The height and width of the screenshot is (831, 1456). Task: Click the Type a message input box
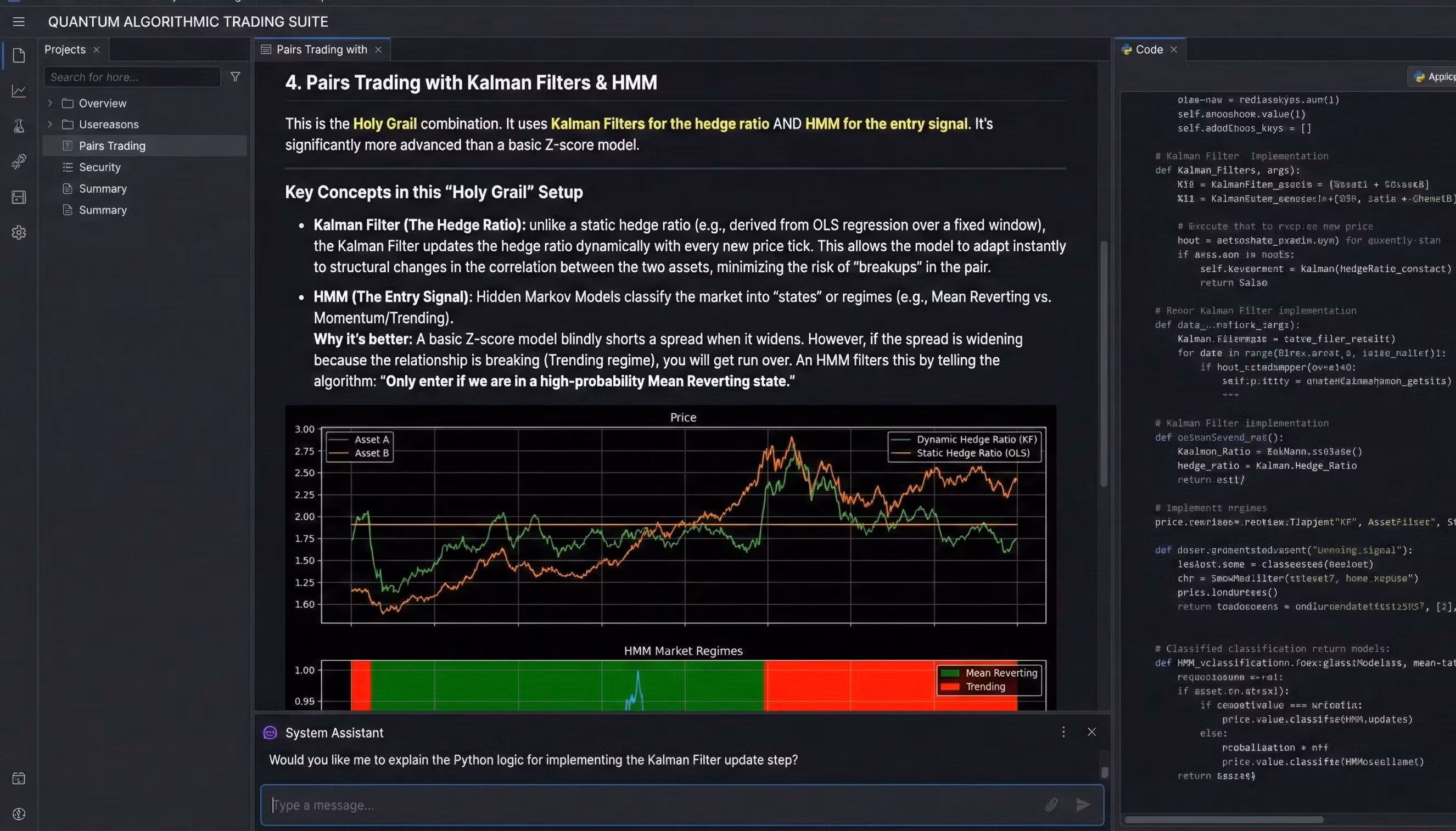coord(651,805)
